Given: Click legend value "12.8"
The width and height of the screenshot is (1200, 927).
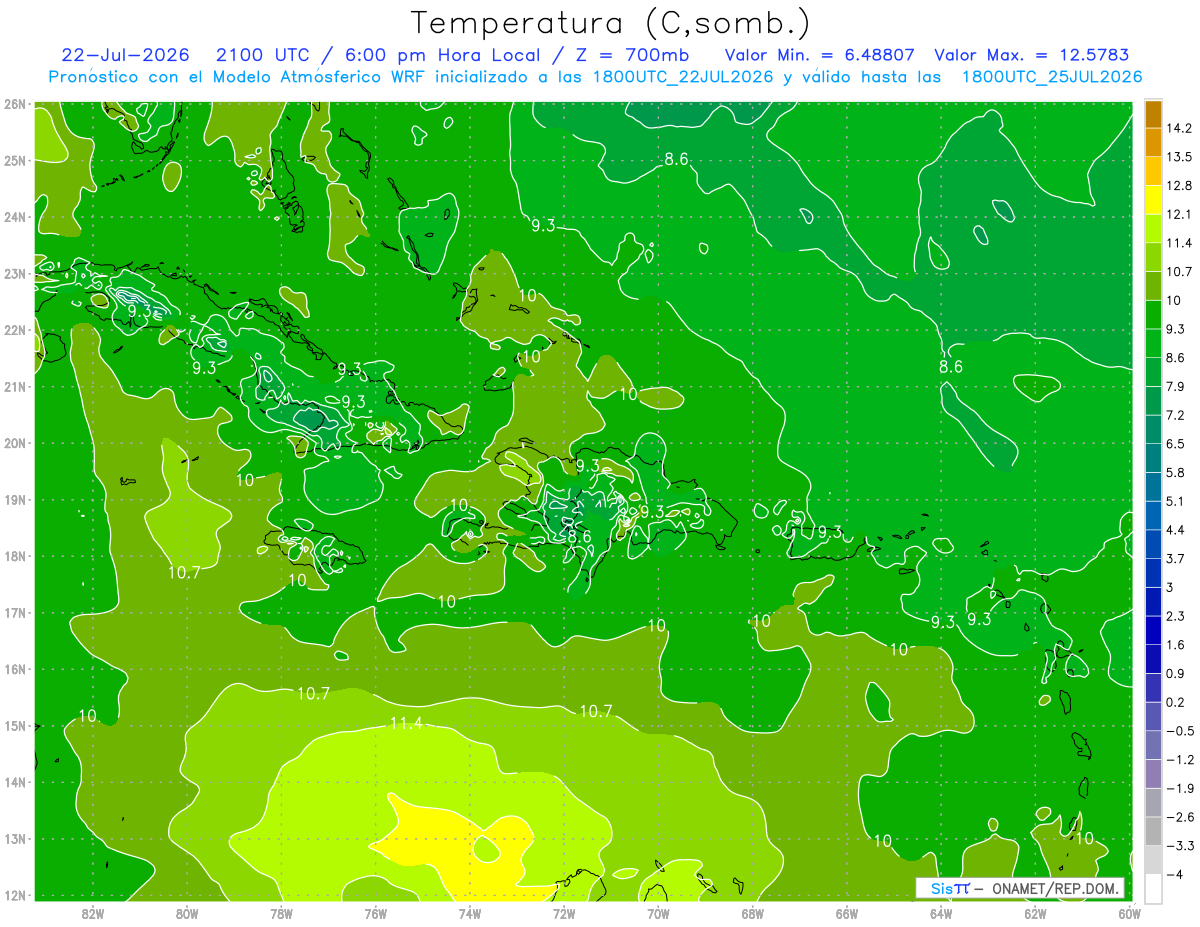Looking at the screenshot, I should click(x=1179, y=186).
